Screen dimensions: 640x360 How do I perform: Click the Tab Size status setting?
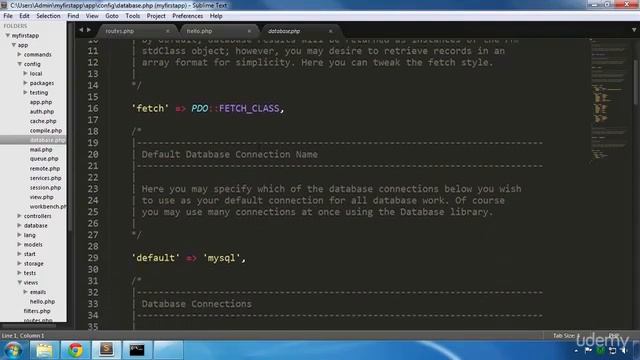click(567, 336)
